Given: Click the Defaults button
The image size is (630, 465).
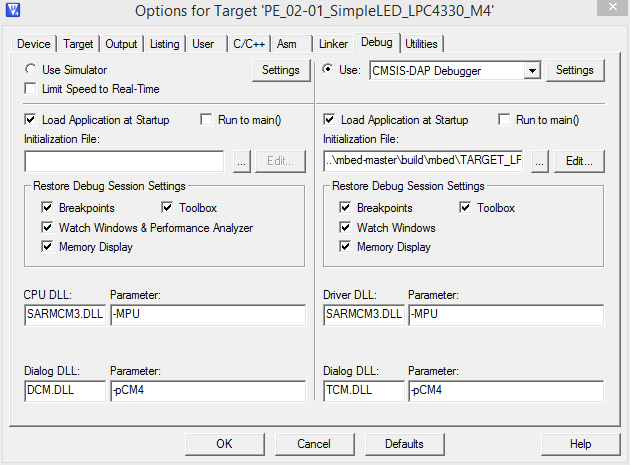Looking at the screenshot, I should point(404,443).
